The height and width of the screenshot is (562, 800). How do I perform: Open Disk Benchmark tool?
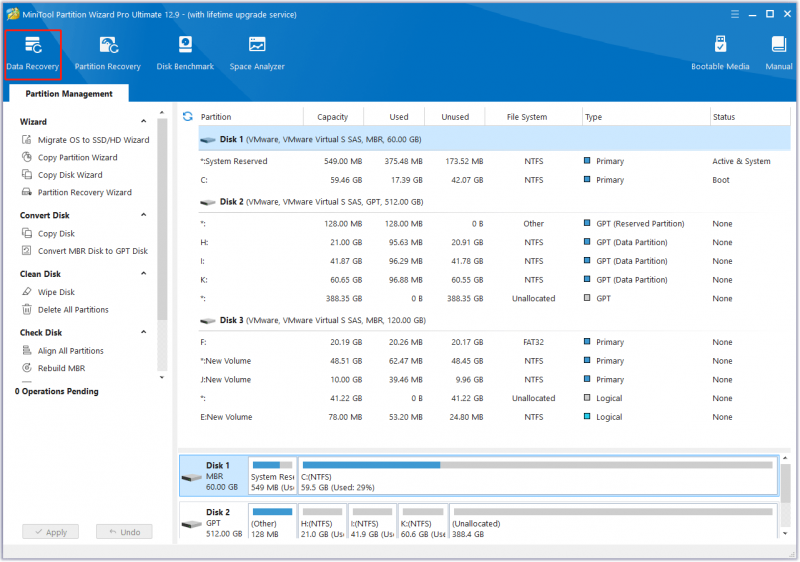click(185, 54)
